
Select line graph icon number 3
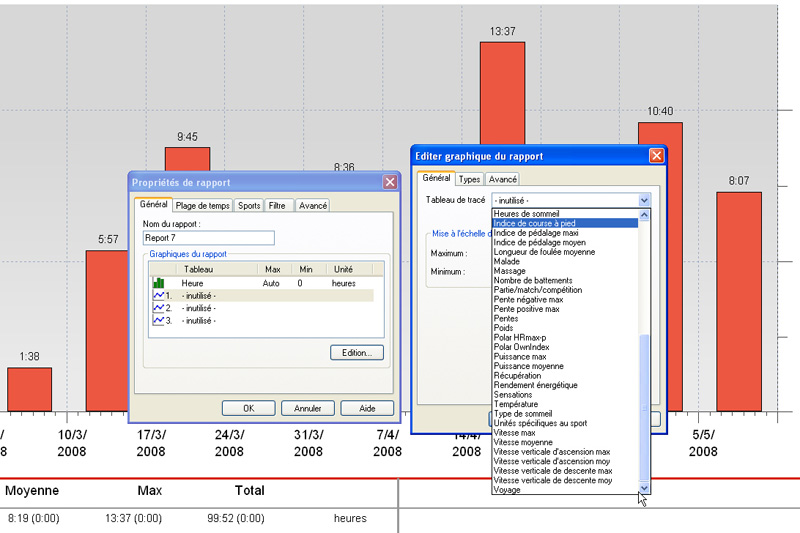158,320
